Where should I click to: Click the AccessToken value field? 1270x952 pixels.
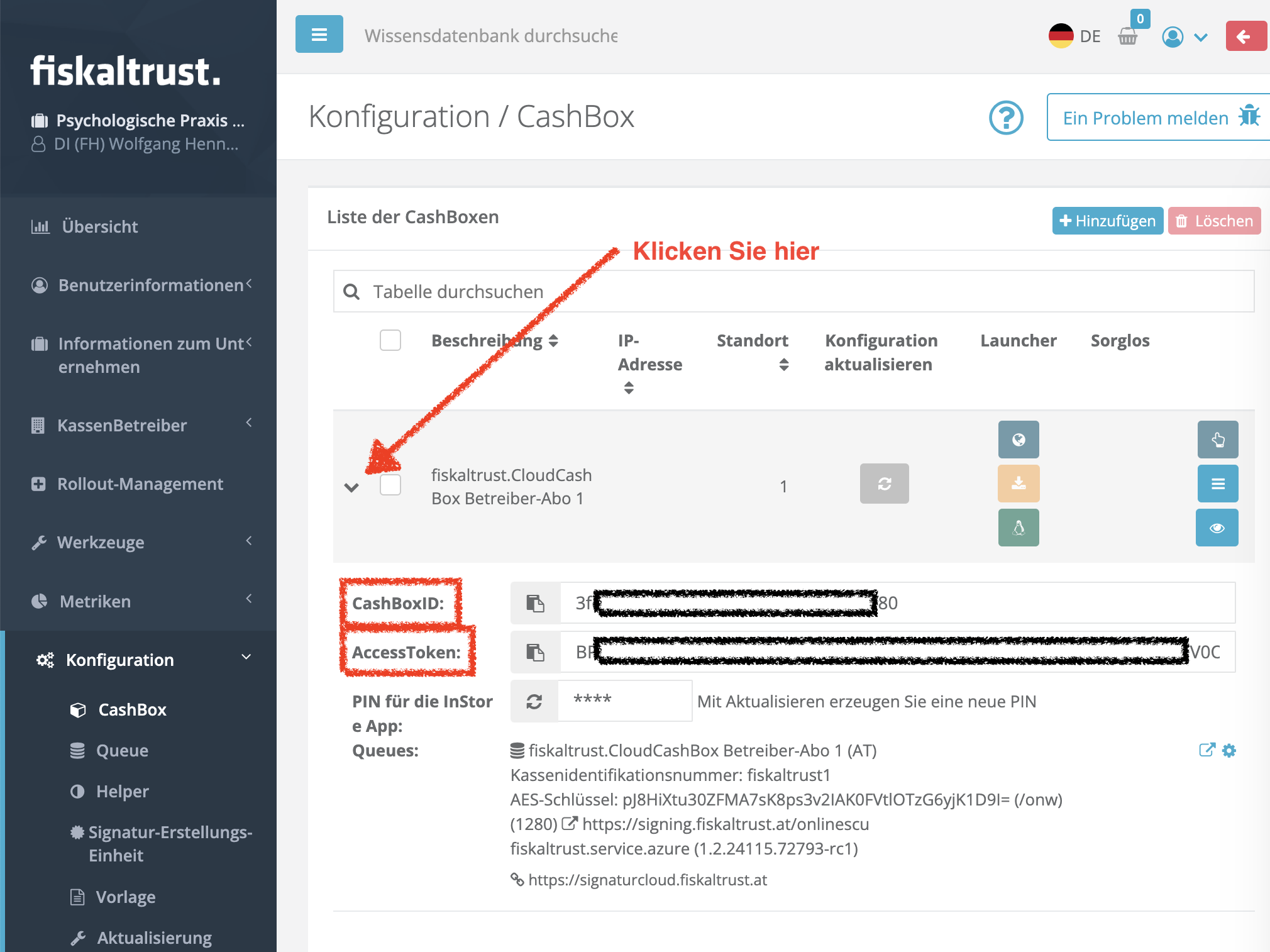[897, 652]
